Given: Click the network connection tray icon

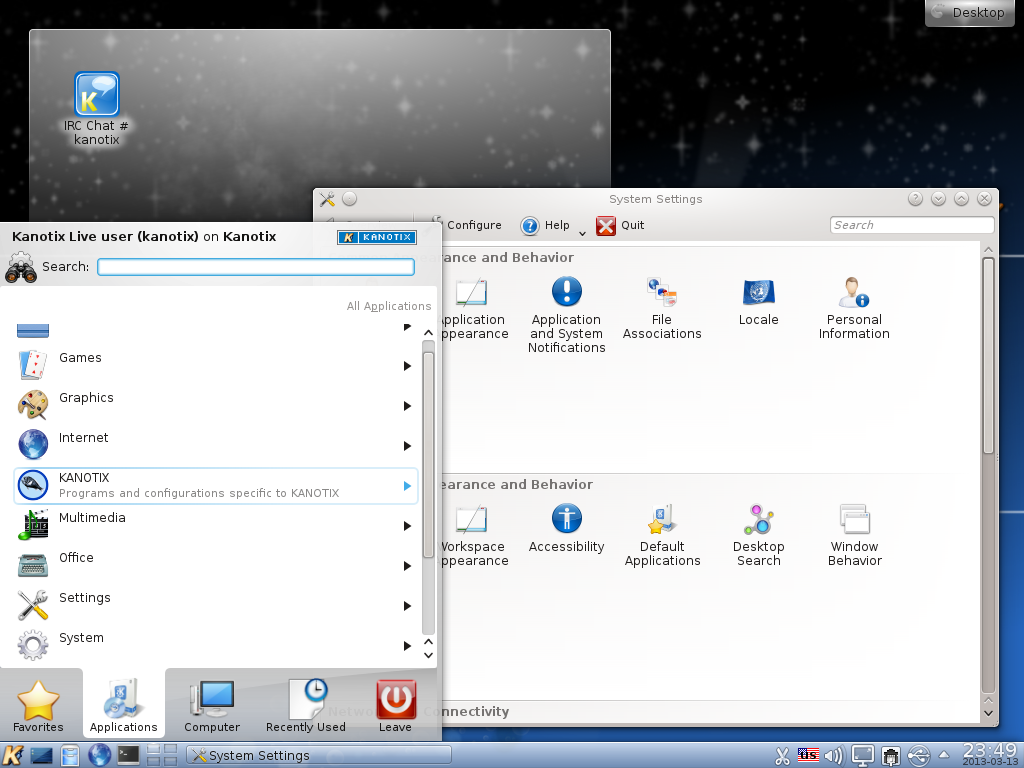Looking at the screenshot, I should point(918,756).
